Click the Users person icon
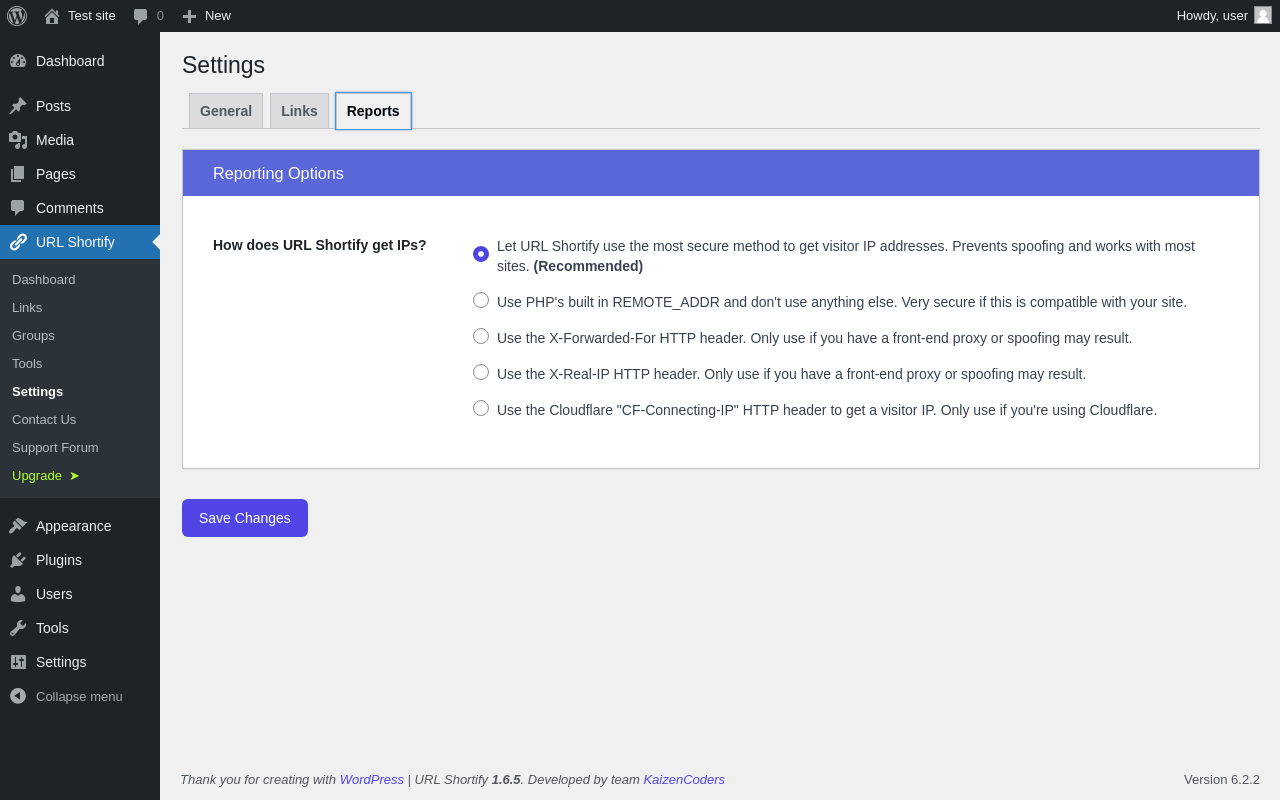The width and height of the screenshot is (1280, 800). (18, 594)
